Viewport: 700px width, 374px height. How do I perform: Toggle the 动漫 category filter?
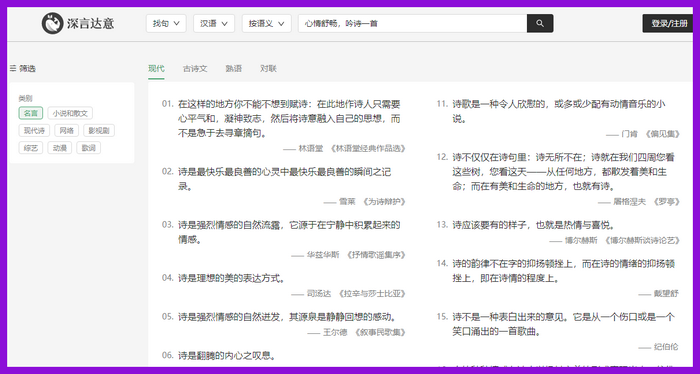pos(60,148)
